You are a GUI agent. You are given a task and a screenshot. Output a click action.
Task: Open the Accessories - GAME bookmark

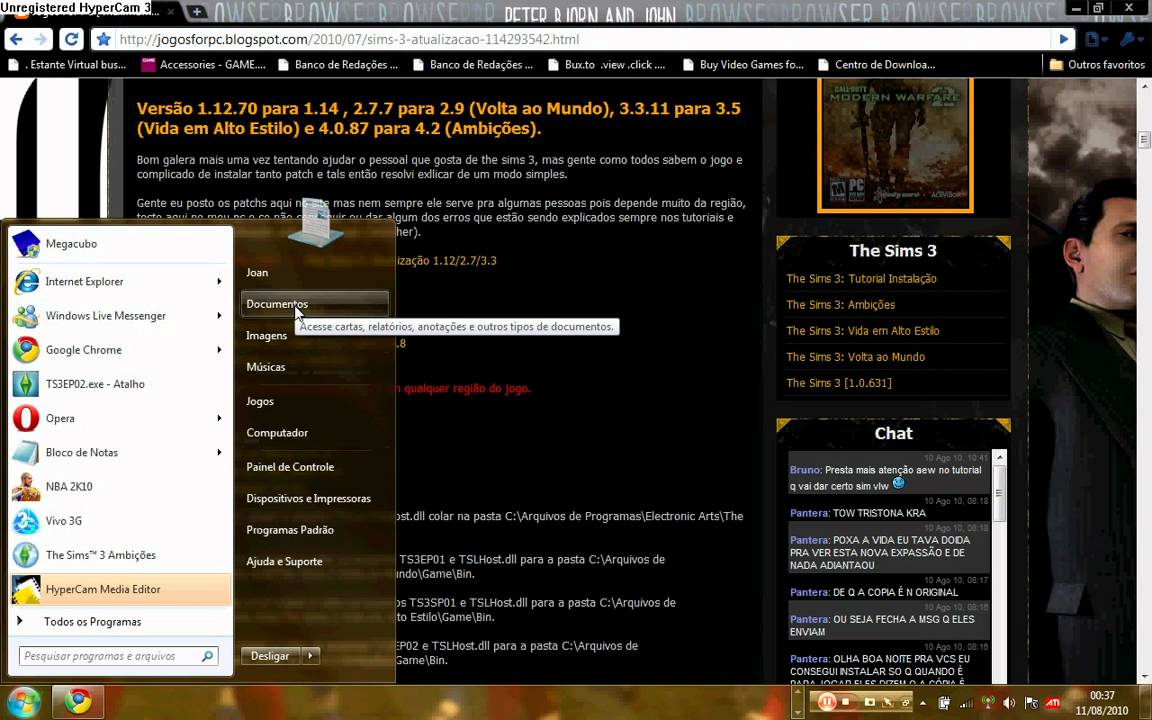click(x=204, y=65)
